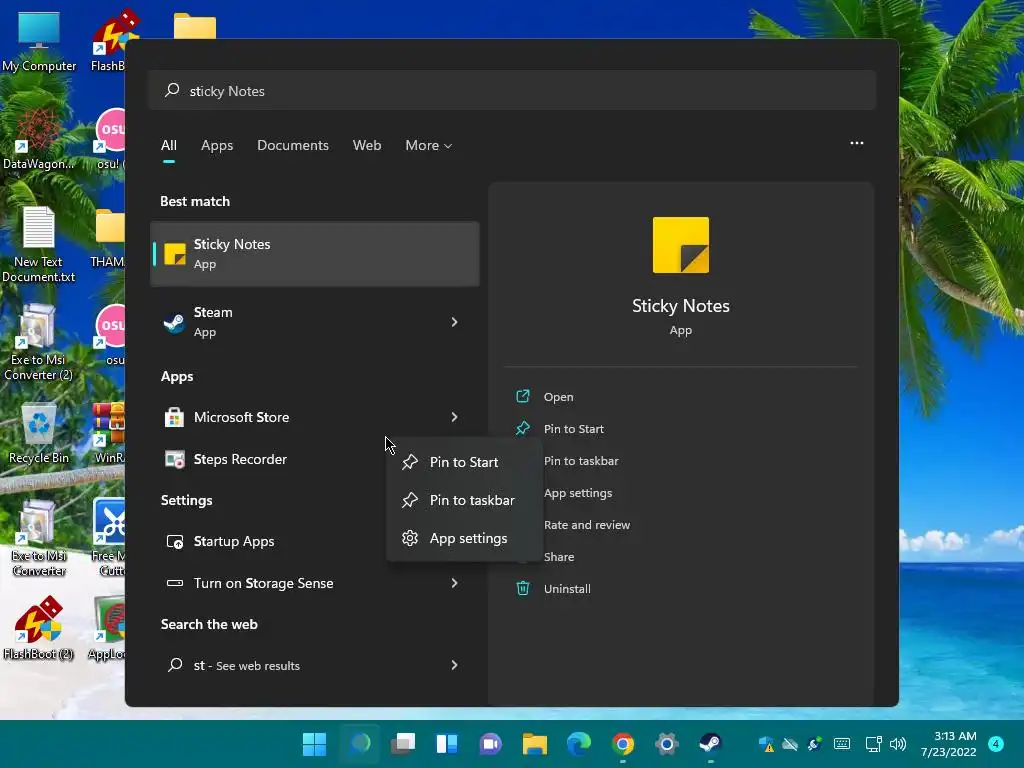Image resolution: width=1024 pixels, height=768 pixels.
Task: Click the Startup Apps settings icon
Action: pyautogui.click(x=174, y=541)
